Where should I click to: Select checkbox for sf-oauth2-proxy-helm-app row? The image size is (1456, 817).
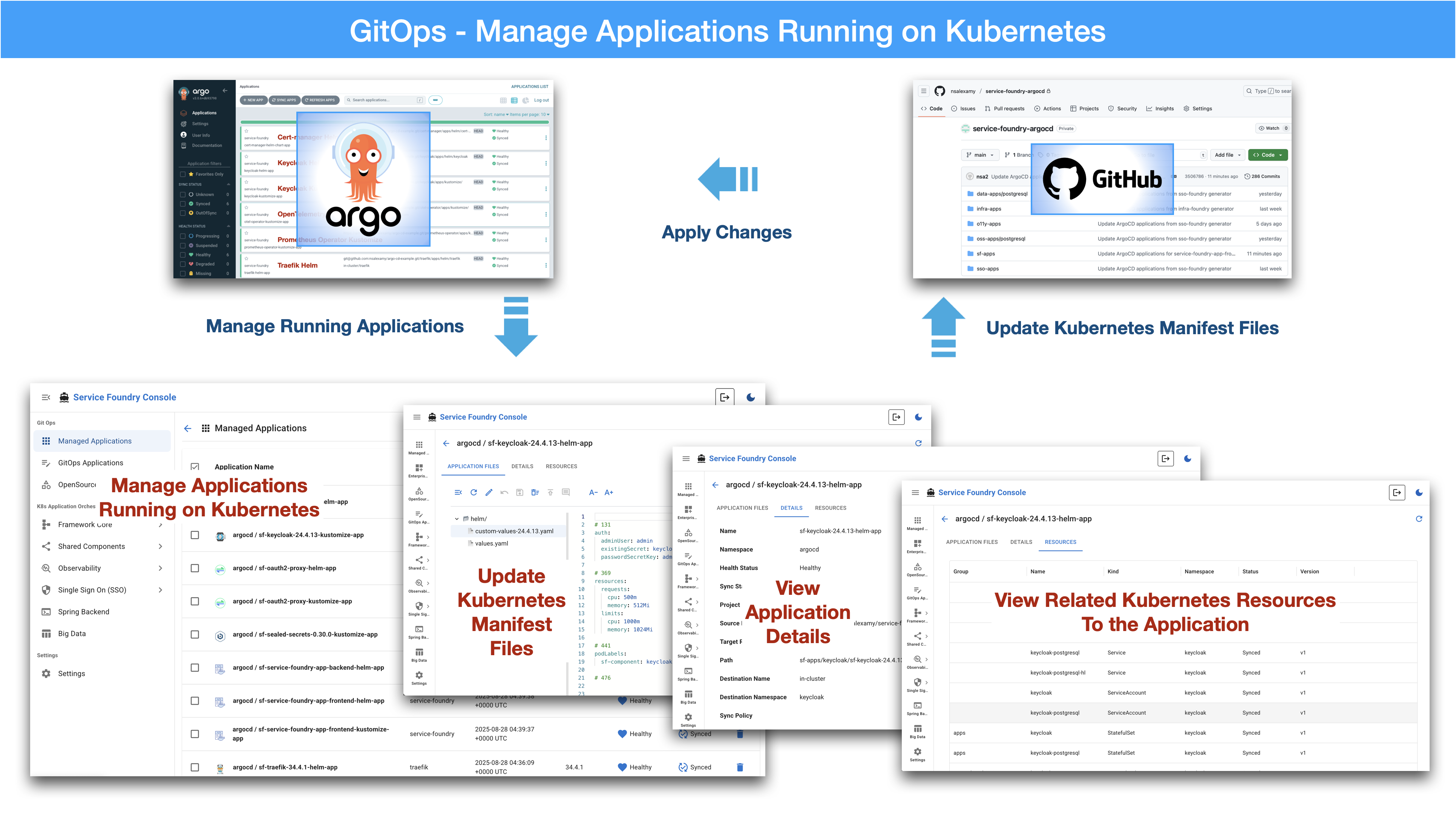tap(195, 568)
